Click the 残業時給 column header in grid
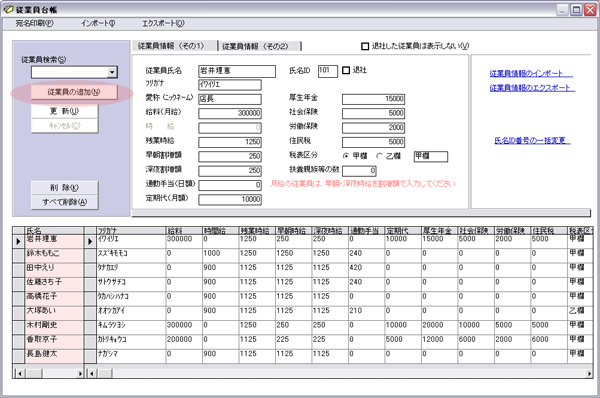Screen dimensions: 600x398 pos(257,230)
